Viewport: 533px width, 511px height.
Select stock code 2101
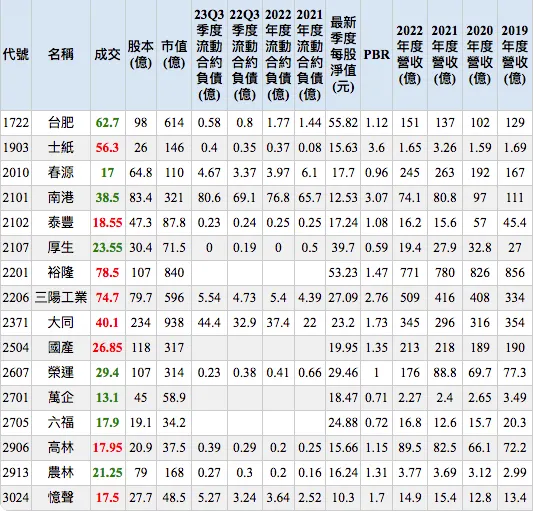click(16, 198)
